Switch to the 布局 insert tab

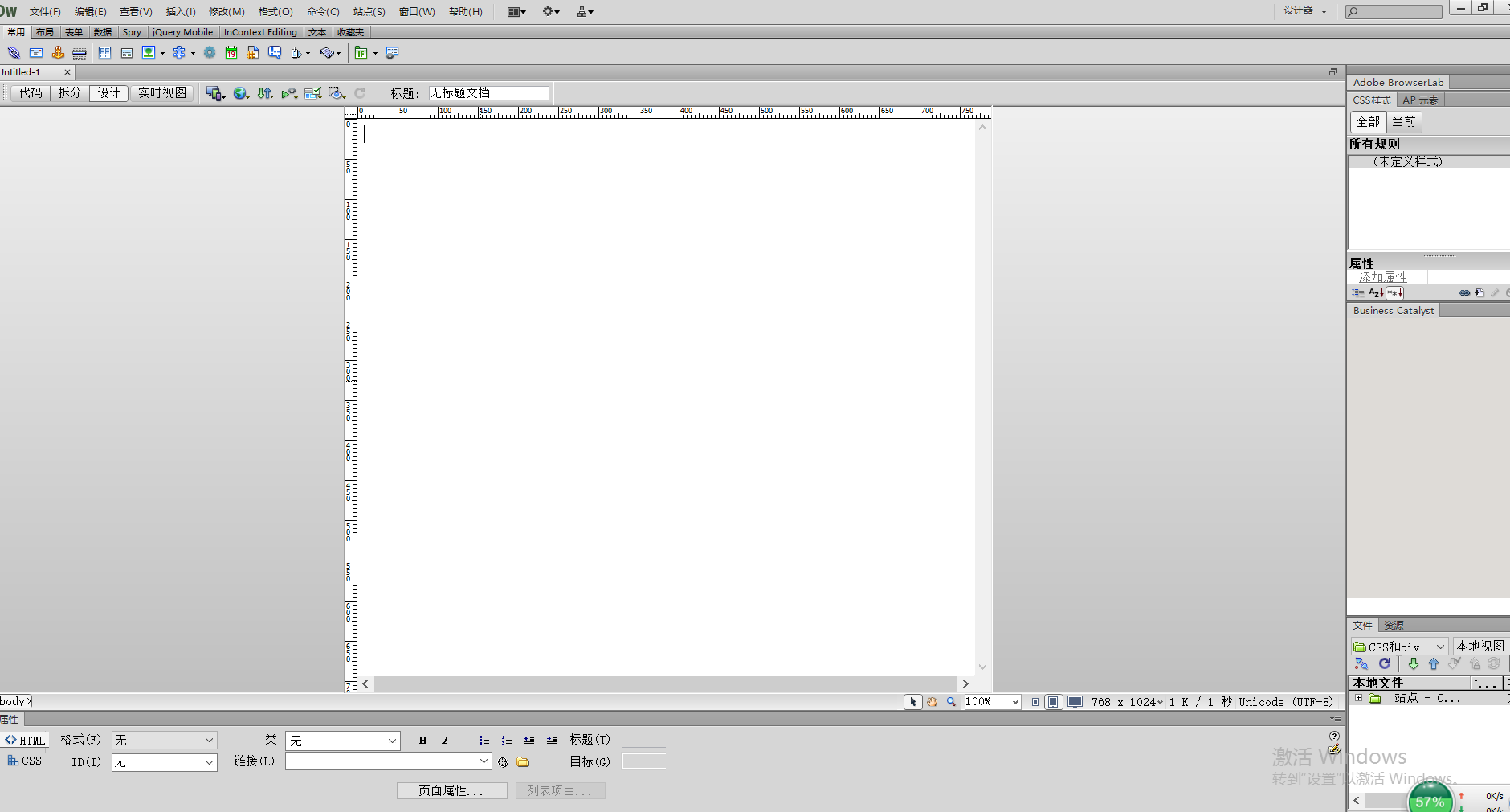pyautogui.click(x=45, y=32)
